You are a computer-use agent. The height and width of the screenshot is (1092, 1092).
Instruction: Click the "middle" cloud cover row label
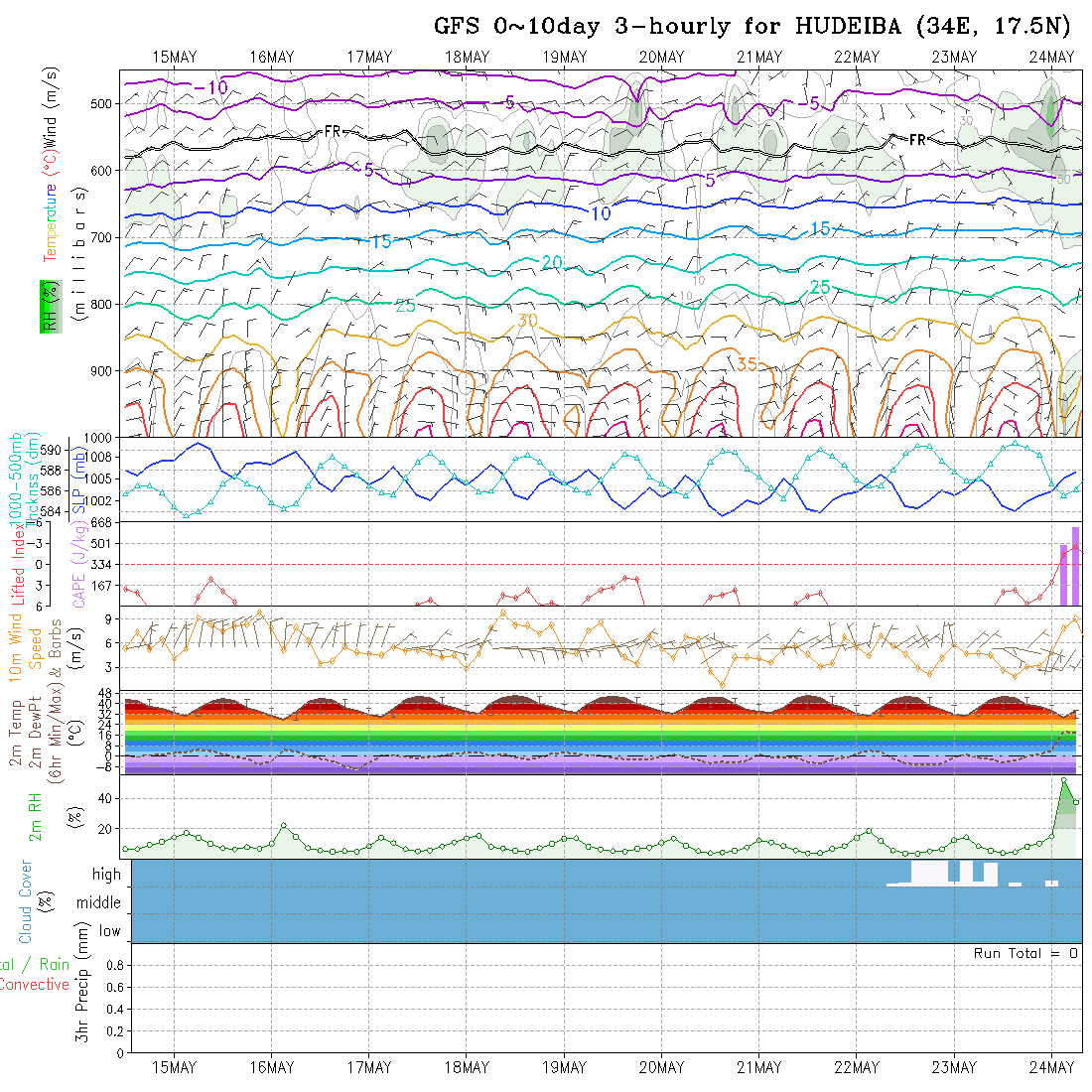pos(98,902)
